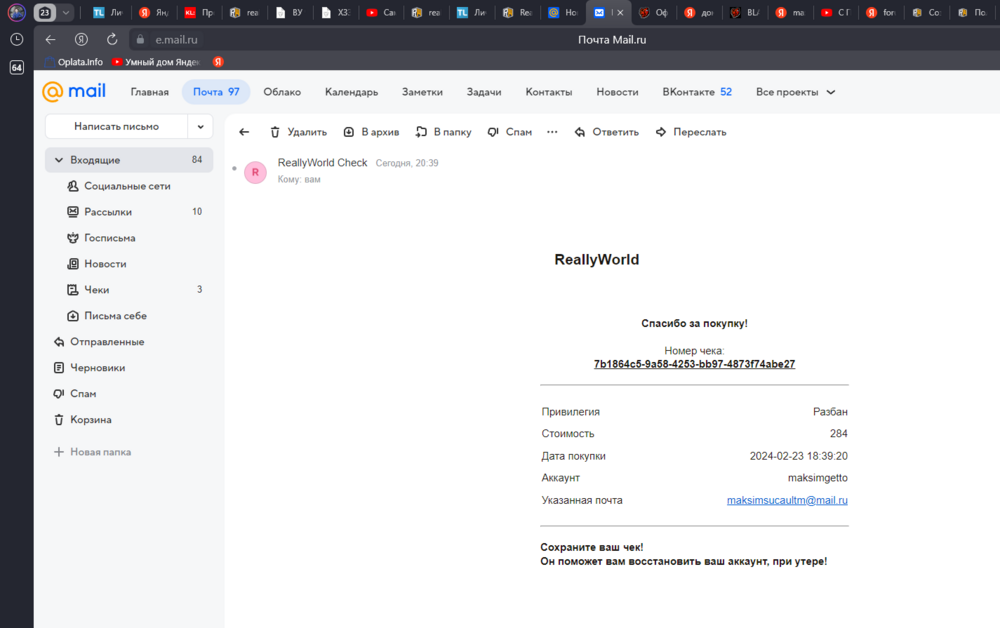
Task: Open Заметки in top navigation
Action: (422, 92)
